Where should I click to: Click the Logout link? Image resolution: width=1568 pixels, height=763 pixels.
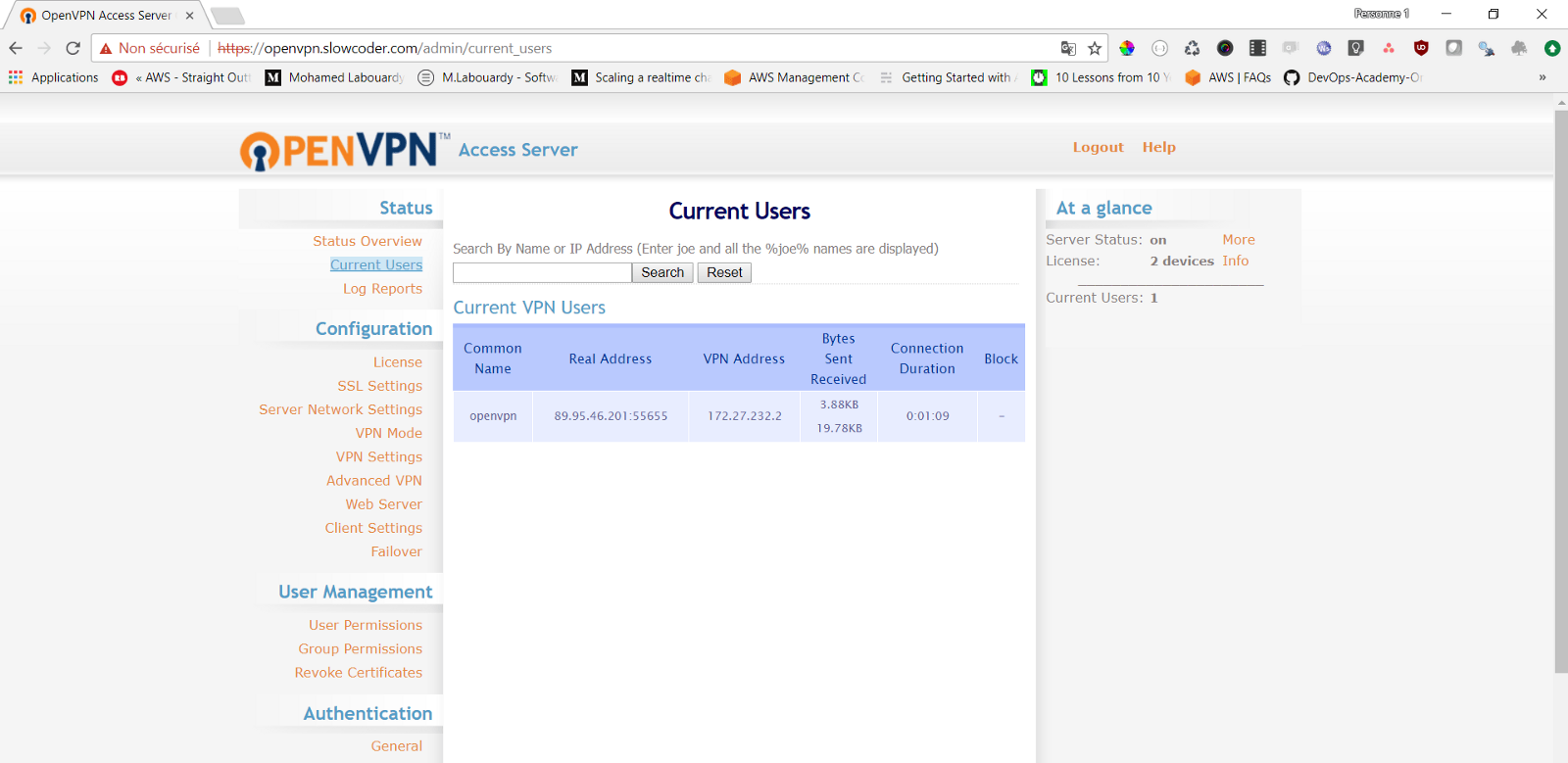(x=1098, y=147)
